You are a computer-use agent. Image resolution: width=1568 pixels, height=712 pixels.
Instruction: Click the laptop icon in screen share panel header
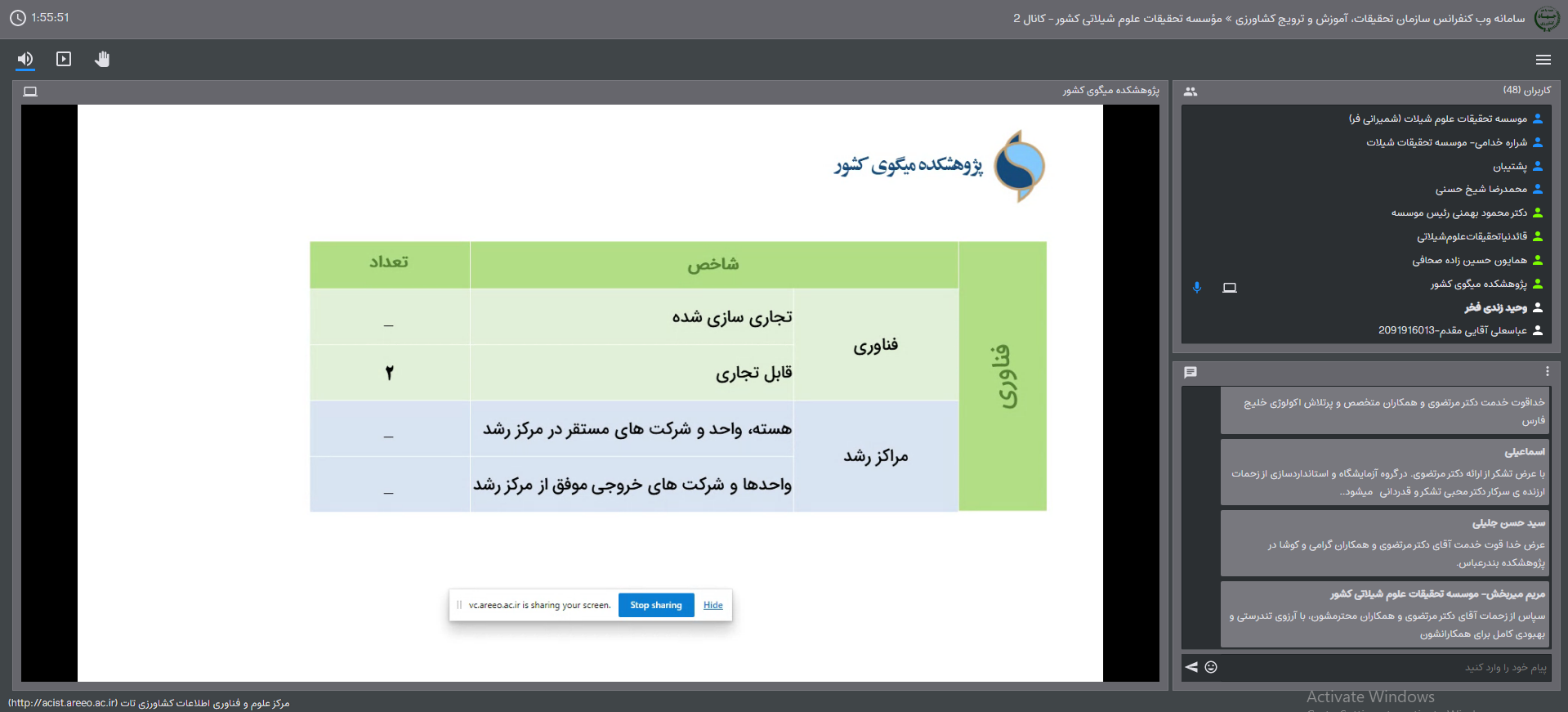[30, 92]
